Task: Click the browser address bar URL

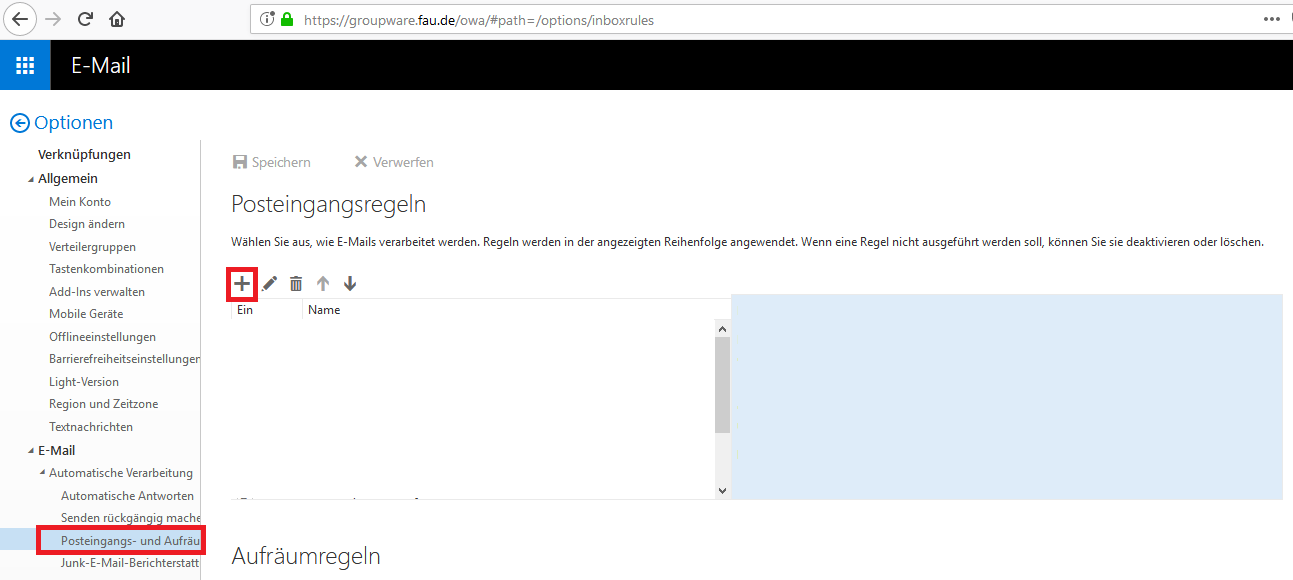Action: click(x=480, y=19)
